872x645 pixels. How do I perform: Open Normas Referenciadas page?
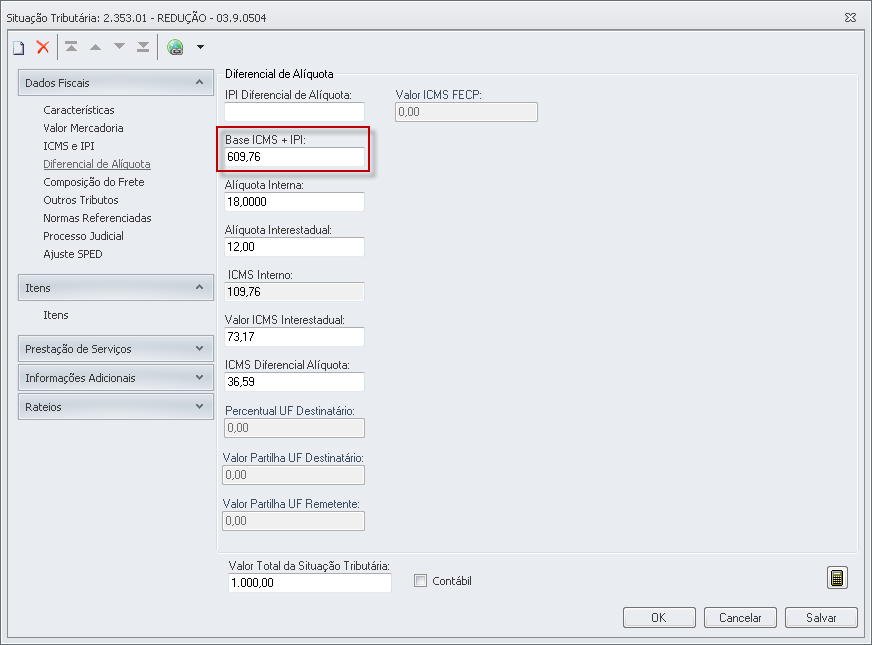pyautogui.click(x=97, y=218)
